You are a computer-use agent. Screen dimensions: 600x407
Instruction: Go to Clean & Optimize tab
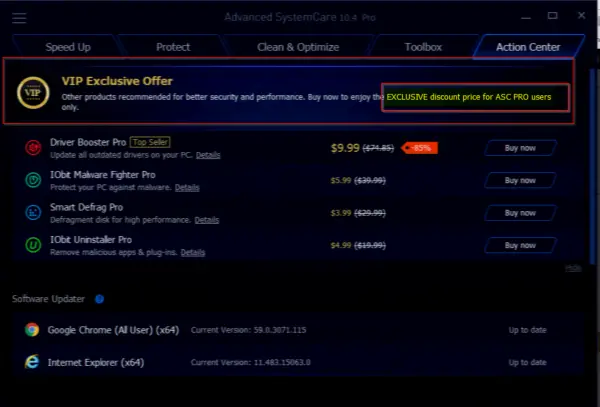pyautogui.click(x=298, y=47)
